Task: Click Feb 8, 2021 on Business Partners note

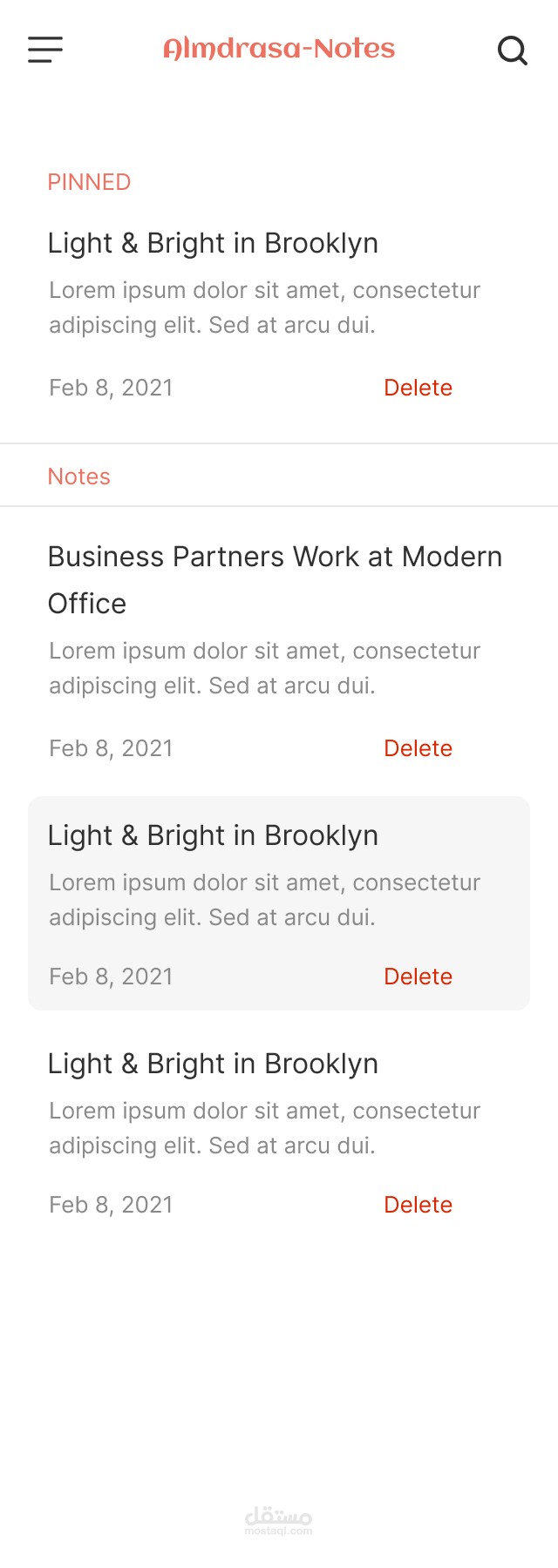Action: (x=111, y=748)
